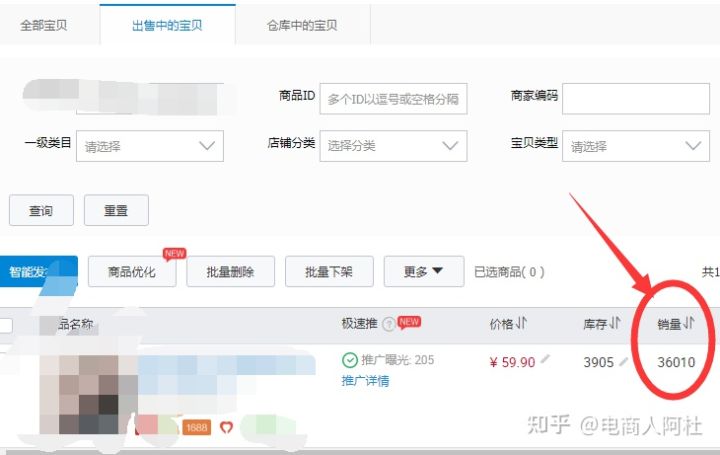Edit price using pencil icon beside ¥59.90
Image resolution: width=720 pixels, height=455 pixels.
545,360
